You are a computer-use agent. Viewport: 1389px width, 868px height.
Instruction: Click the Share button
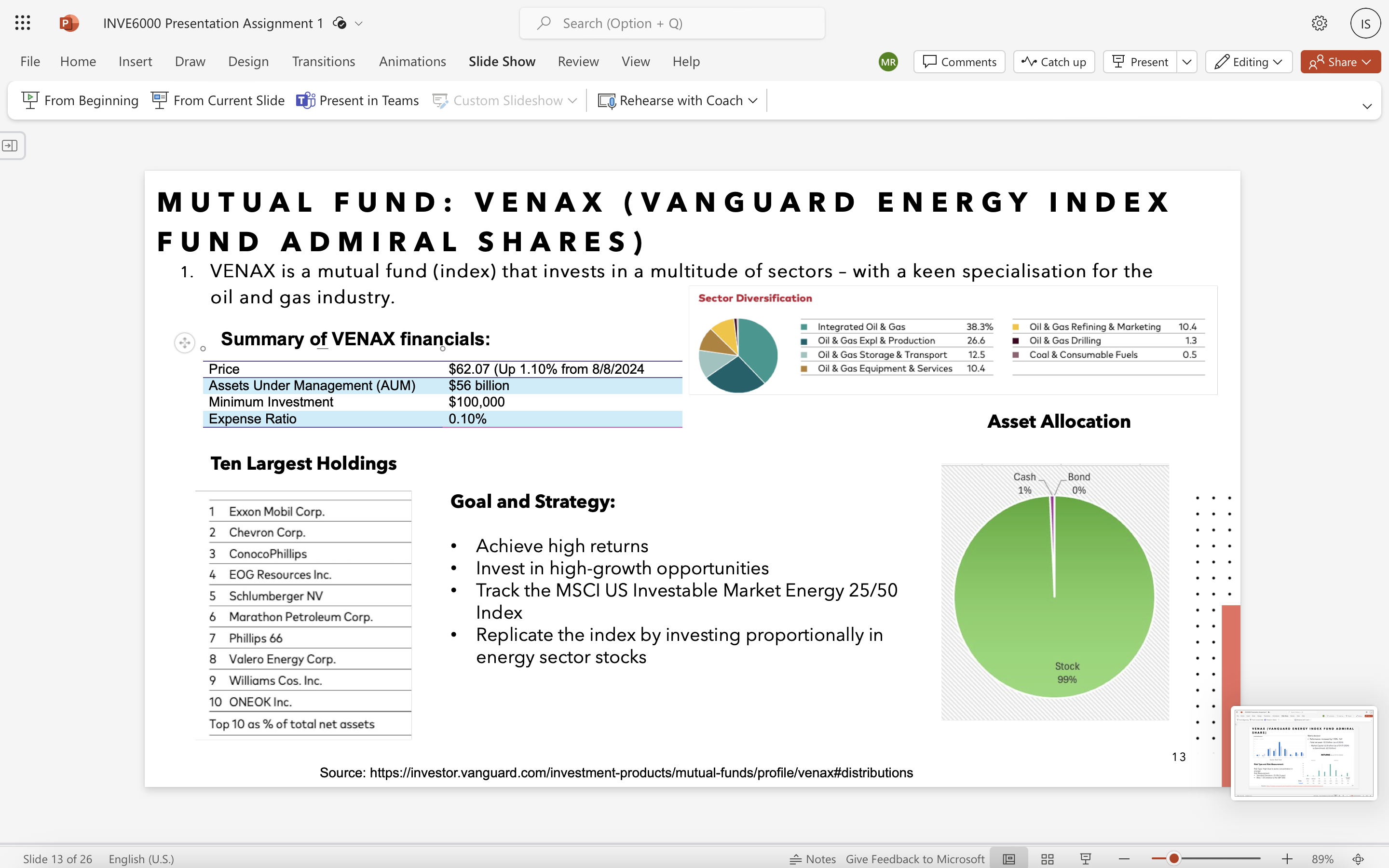[x=1340, y=61]
